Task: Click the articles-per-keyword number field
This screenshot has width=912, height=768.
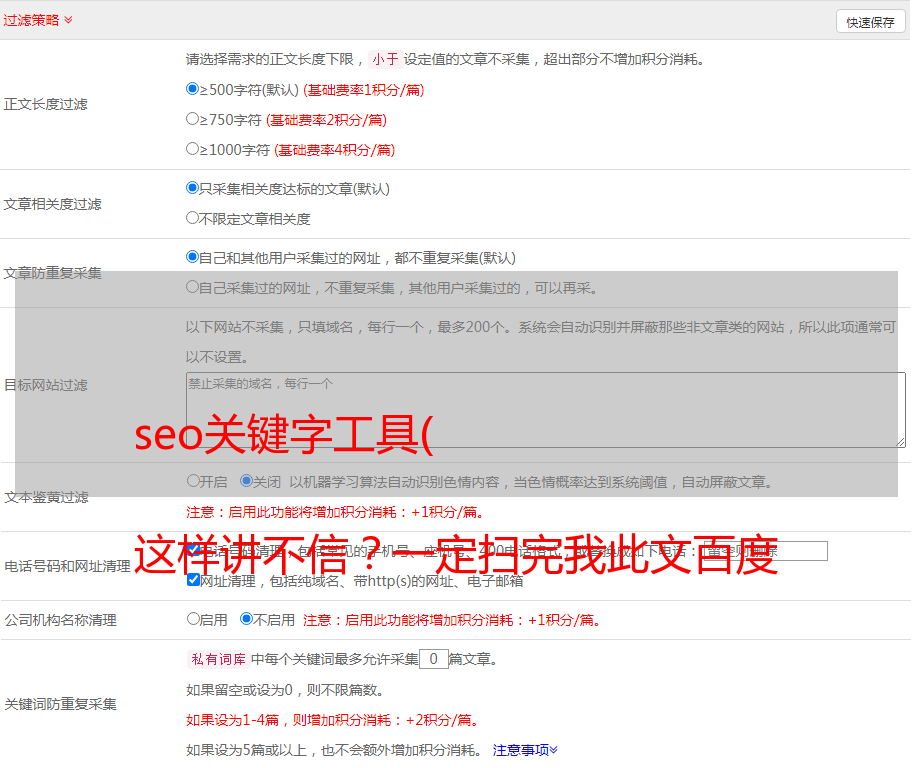Action: [x=433, y=659]
